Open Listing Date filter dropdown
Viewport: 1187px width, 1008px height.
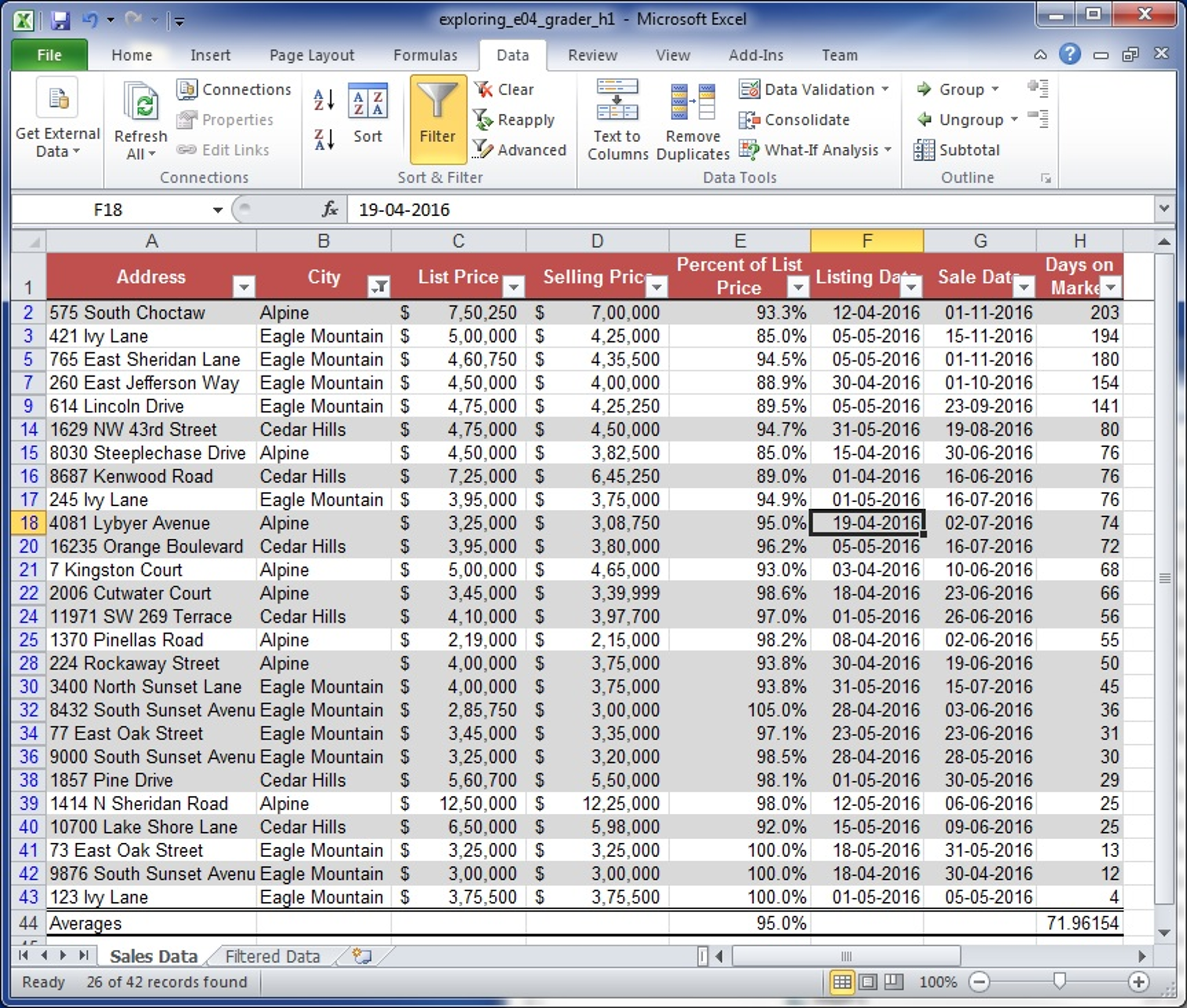tap(911, 287)
